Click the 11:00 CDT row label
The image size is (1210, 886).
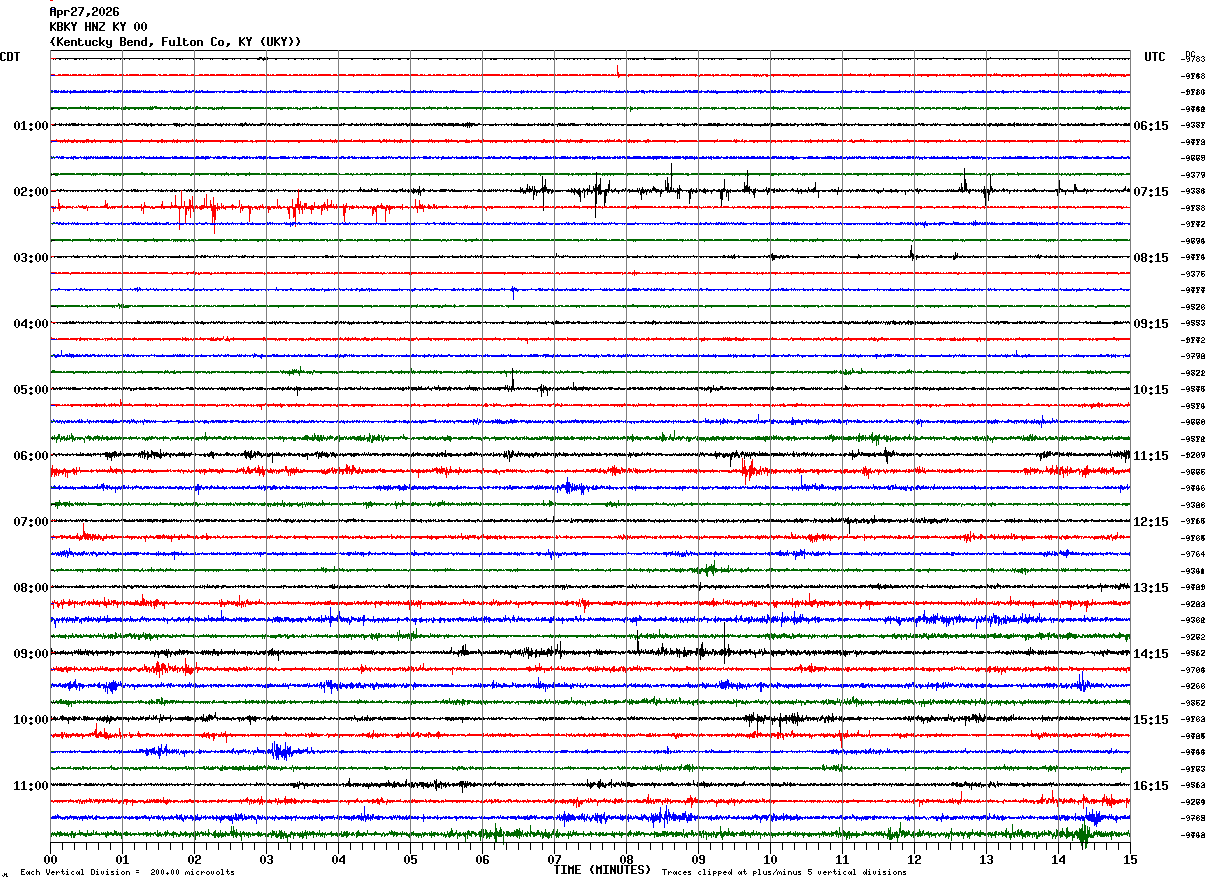click(x=31, y=785)
